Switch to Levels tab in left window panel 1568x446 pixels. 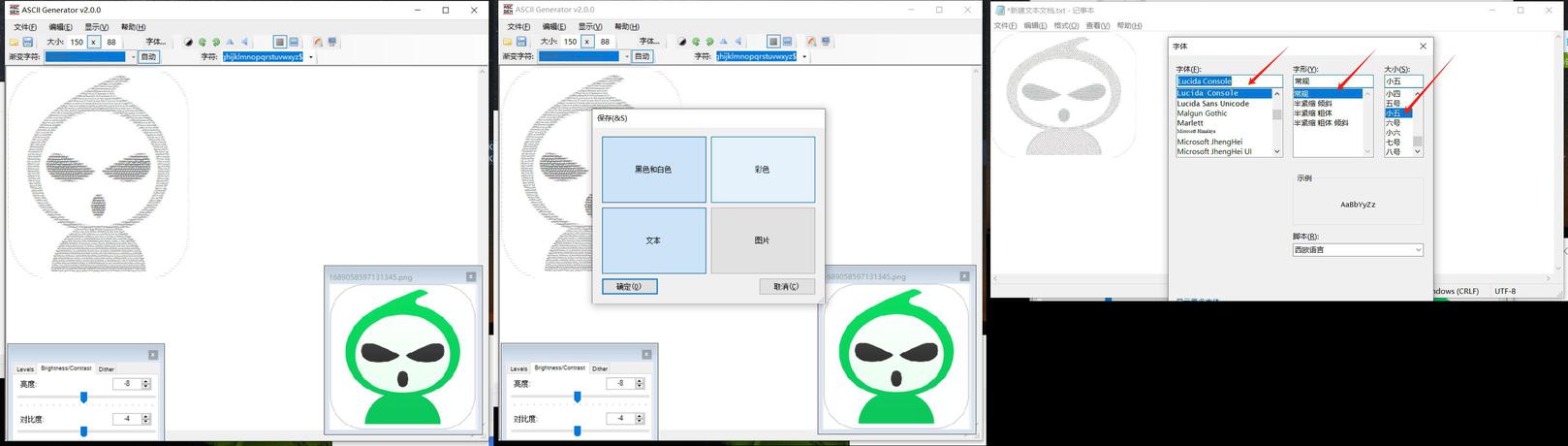click(25, 368)
